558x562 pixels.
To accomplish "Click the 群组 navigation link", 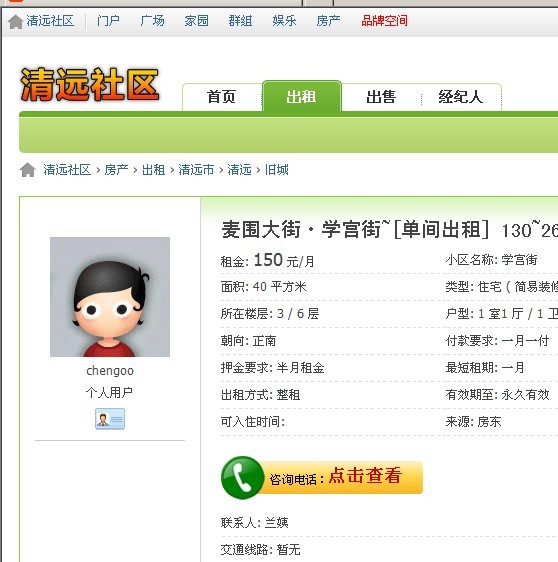I will tap(240, 21).
